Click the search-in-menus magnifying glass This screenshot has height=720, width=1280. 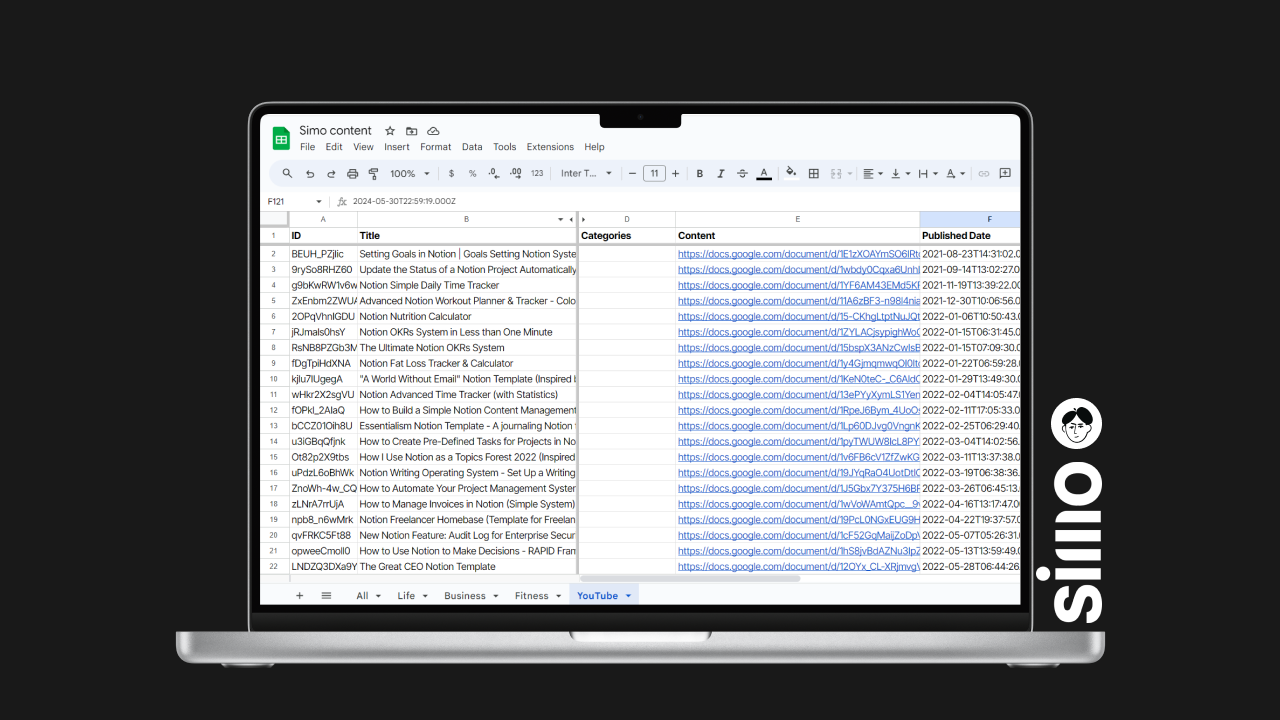[x=287, y=173]
